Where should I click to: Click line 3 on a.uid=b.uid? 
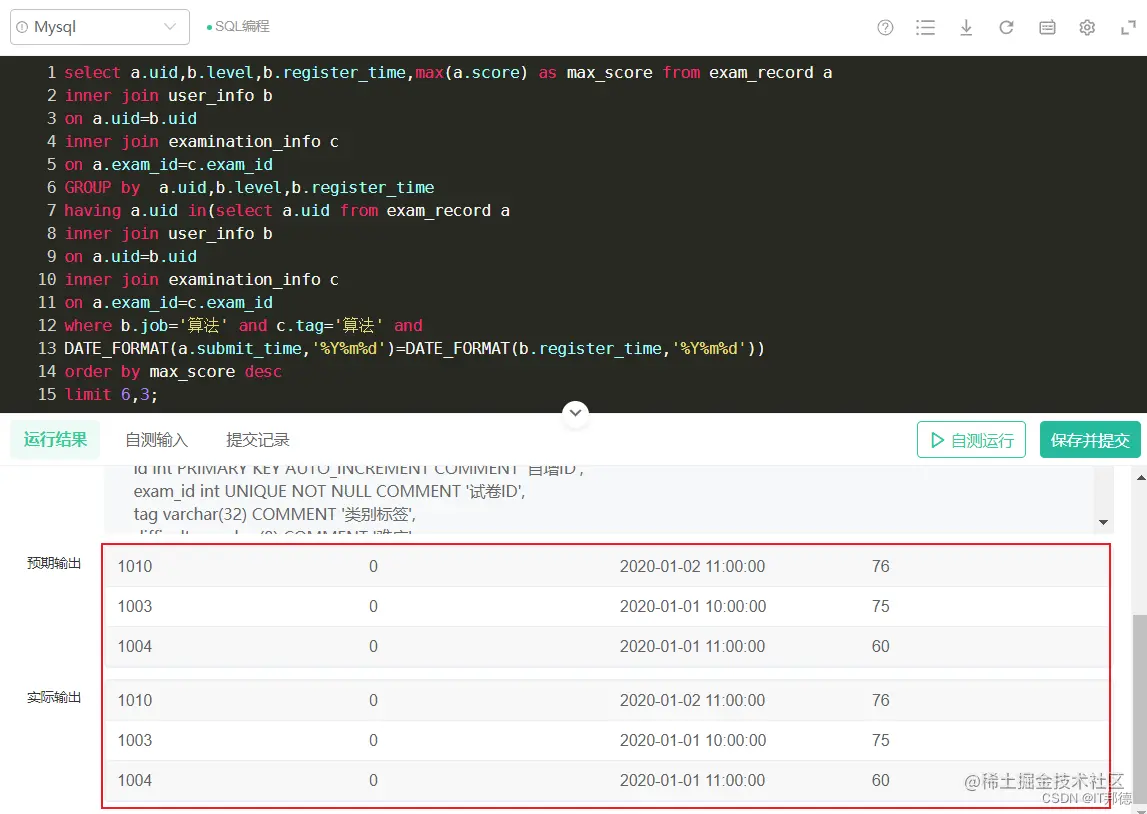click(130, 118)
